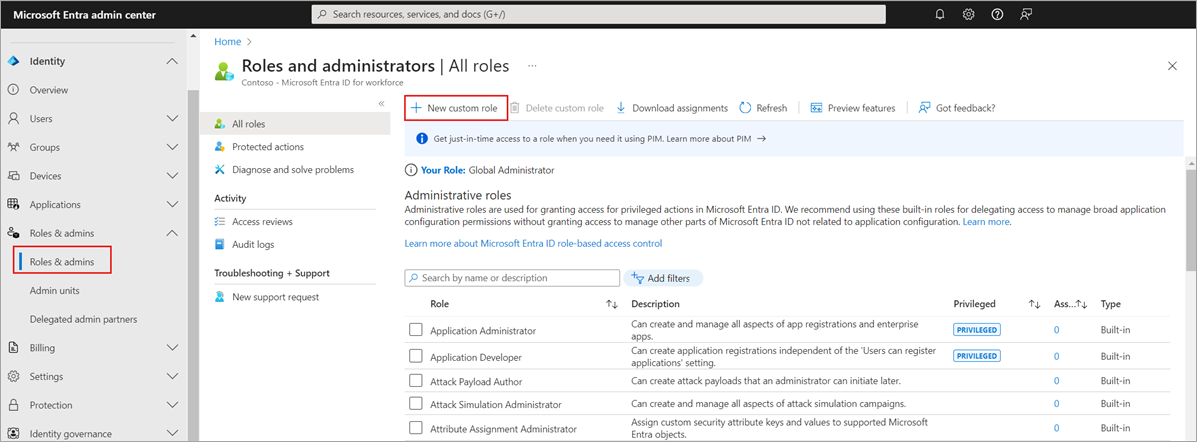The width and height of the screenshot is (1197, 442).
Task: Expand the Billing section chevron
Action: tap(172, 348)
